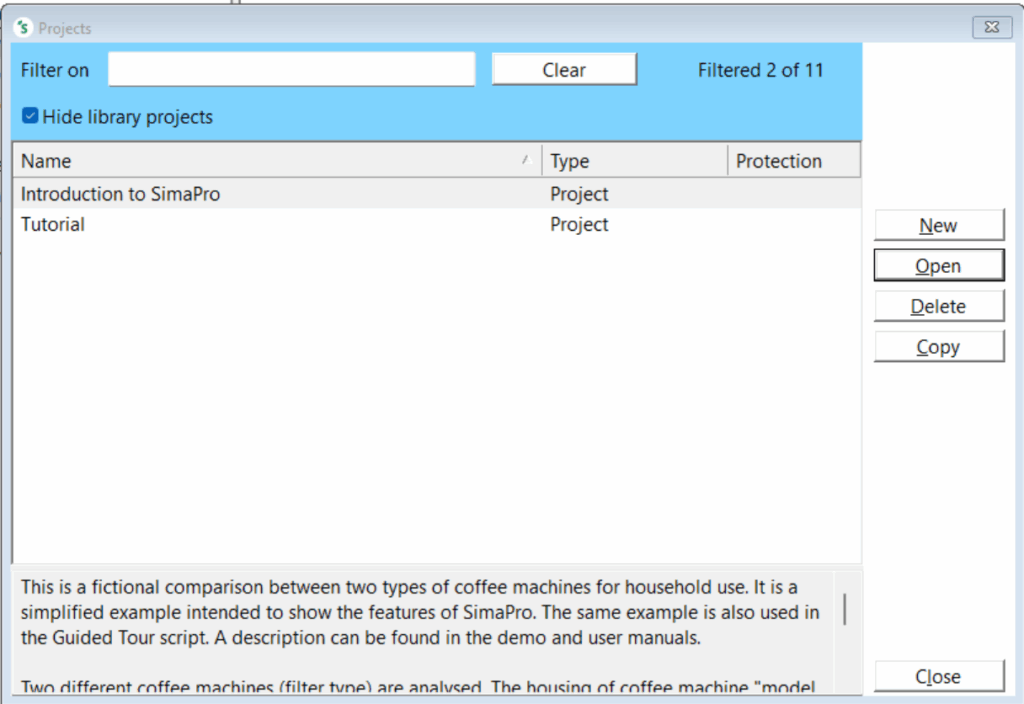Image resolution: width=1024 pixels, height=704 pixels.
Task: Click Project type cell of Tutorial row
Action: point(579,225)
